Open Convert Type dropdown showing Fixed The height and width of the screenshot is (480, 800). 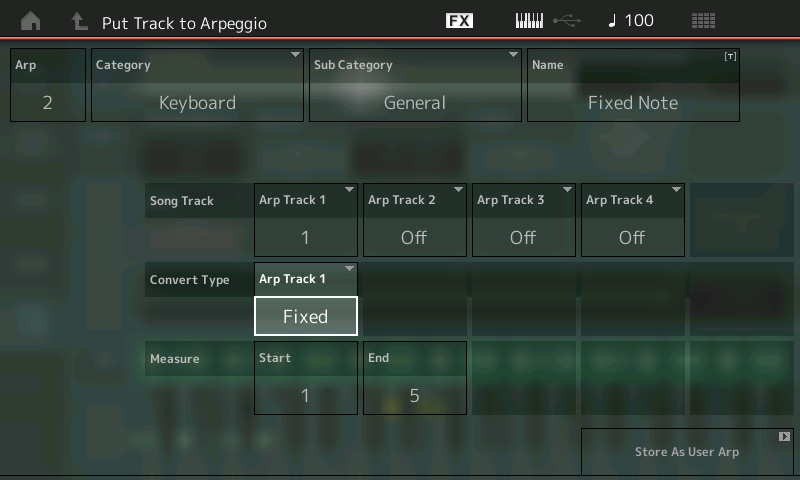306,299
